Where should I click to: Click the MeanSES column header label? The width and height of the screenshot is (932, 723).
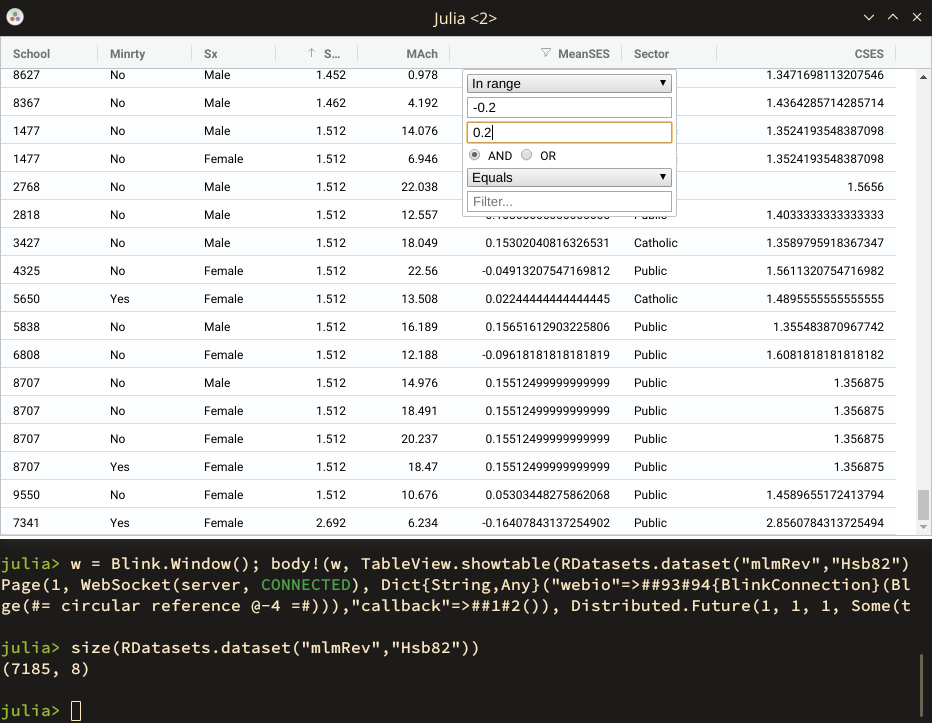(584, 54)
